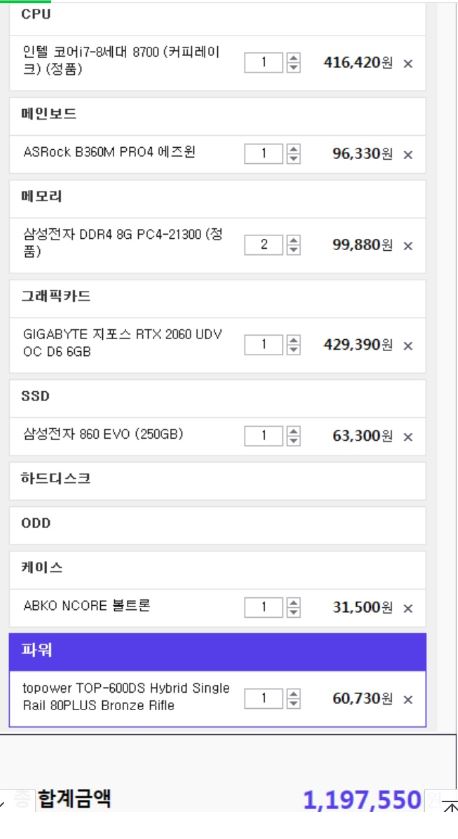Select the ODD category header
458x839 pixels.
(217, 525)
